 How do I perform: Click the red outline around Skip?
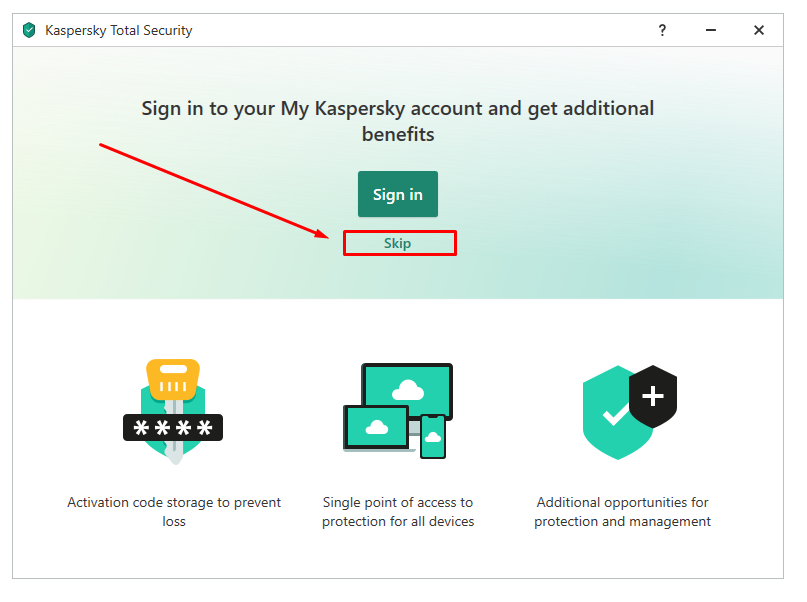point(400,243)
